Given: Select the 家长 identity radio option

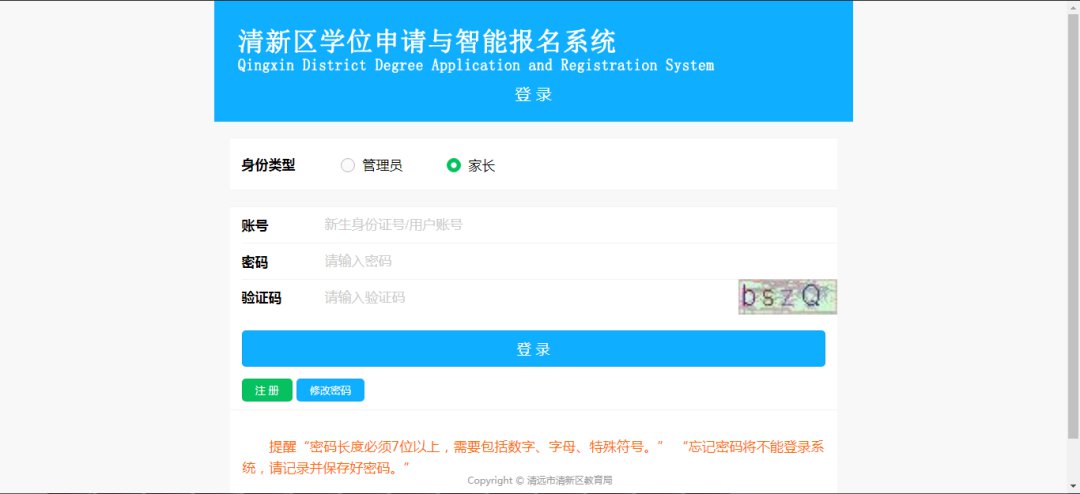Looking at the screenshot, I should point(454,166).
